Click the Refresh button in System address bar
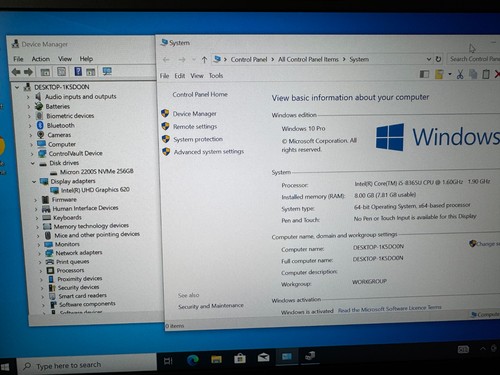The width and height of the screenshot is (500, 375). click(x=438, y=59)
